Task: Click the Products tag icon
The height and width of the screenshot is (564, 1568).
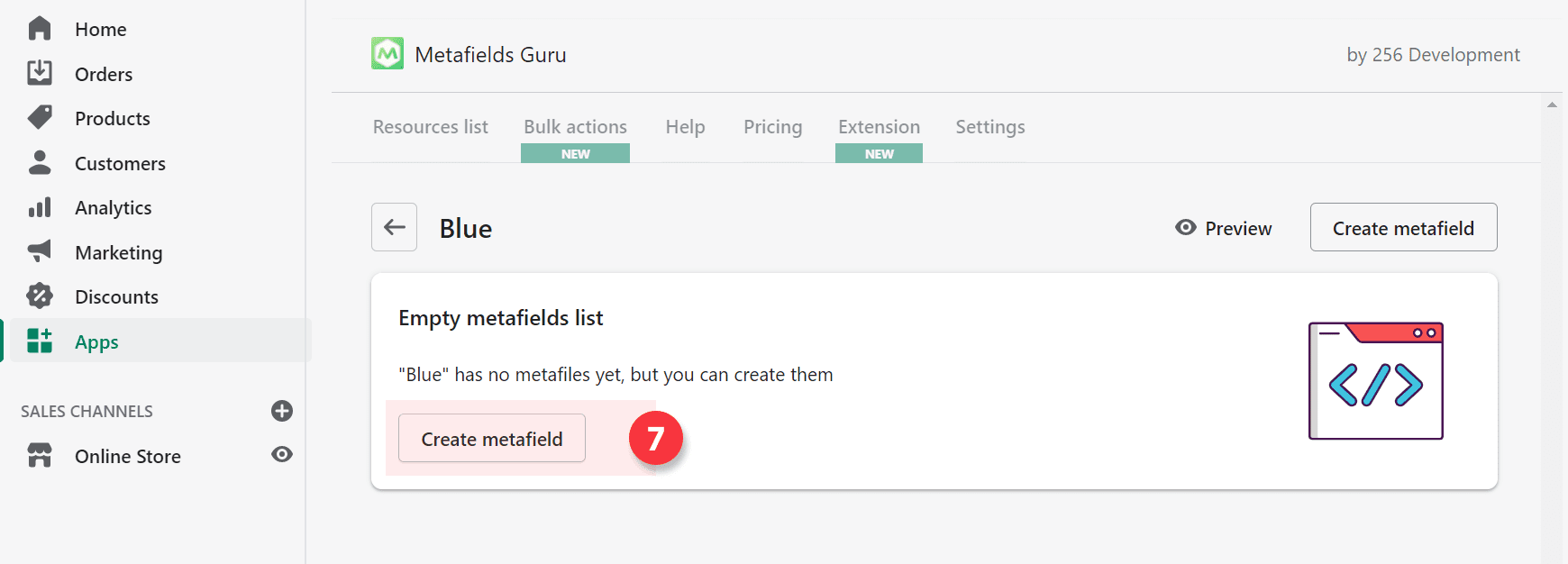Action: (x=40, y=117)
